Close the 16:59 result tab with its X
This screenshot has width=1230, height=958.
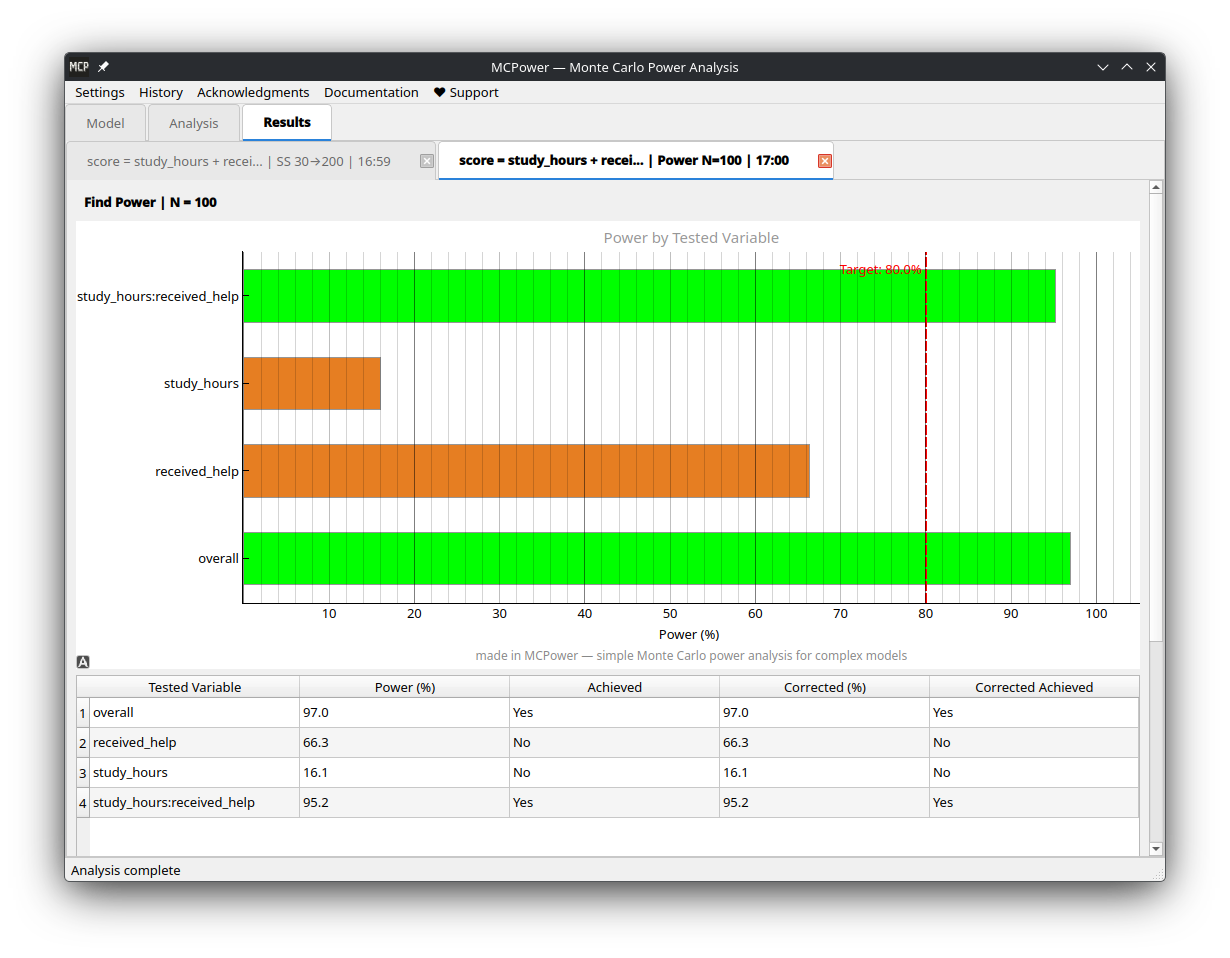point(427,161)
